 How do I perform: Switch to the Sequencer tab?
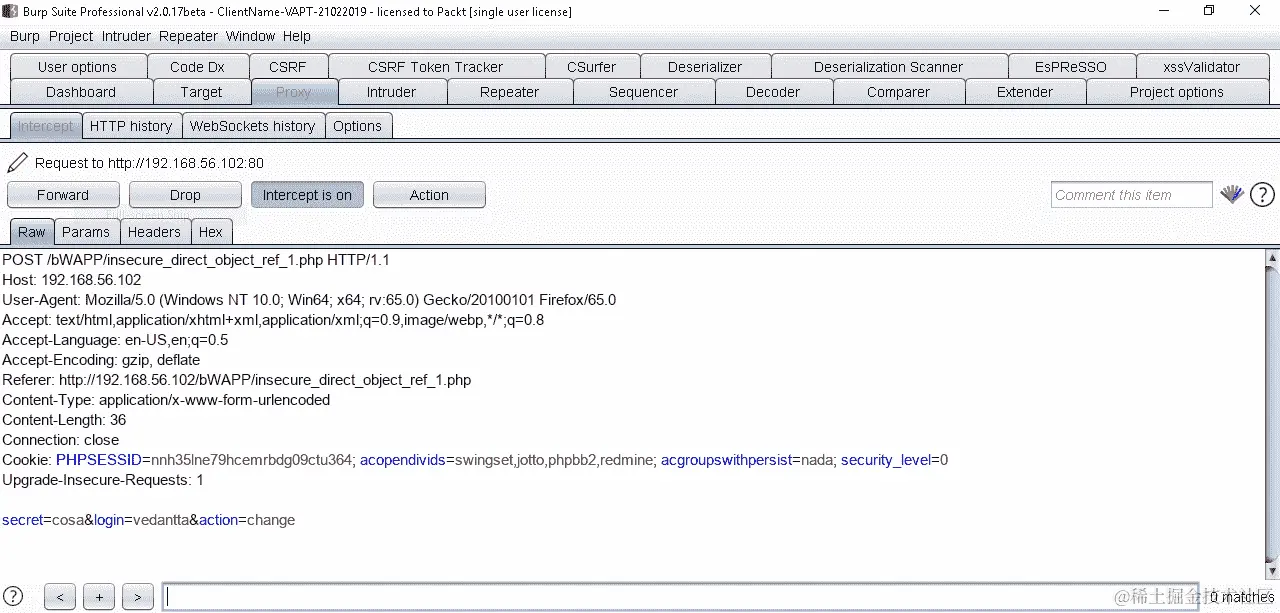click(x=644, y=92)
